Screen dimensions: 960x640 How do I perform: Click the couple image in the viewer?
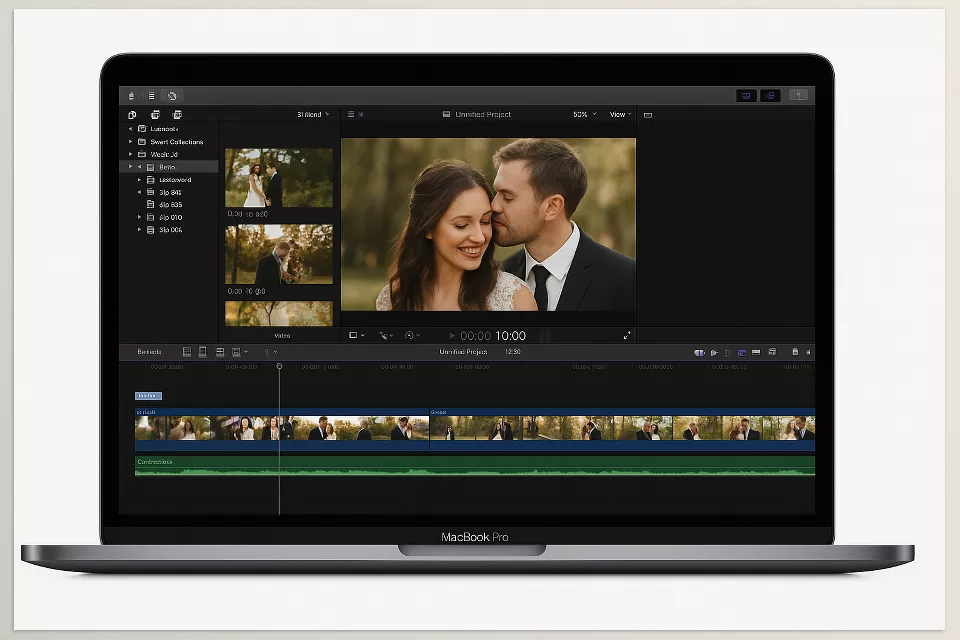[489, 224]
